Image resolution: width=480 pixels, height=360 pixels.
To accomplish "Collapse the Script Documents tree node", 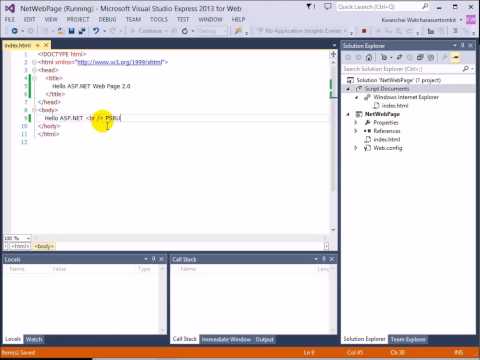I will coord(348,89).
